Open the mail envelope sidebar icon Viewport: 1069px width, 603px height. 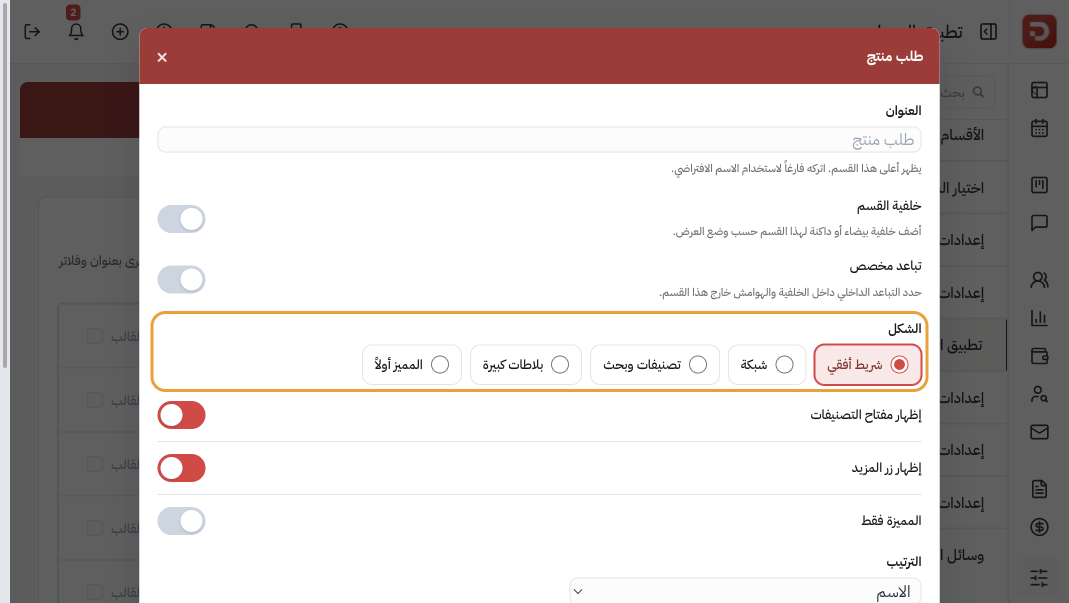pos(1039,432)
